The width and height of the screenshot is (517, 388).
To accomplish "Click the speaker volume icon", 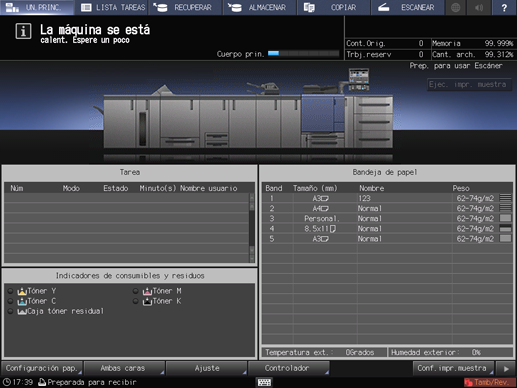I will pos(479,7).
